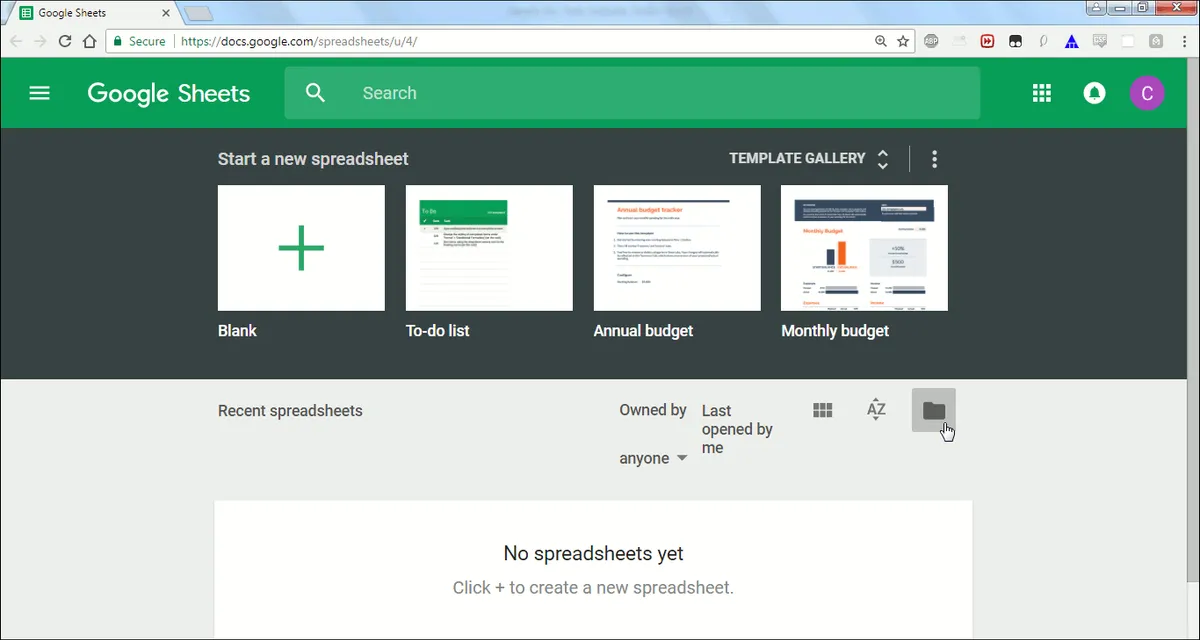
Task: Expand the TEMPLATE GALLERY
Action: (x=808, y=158)
